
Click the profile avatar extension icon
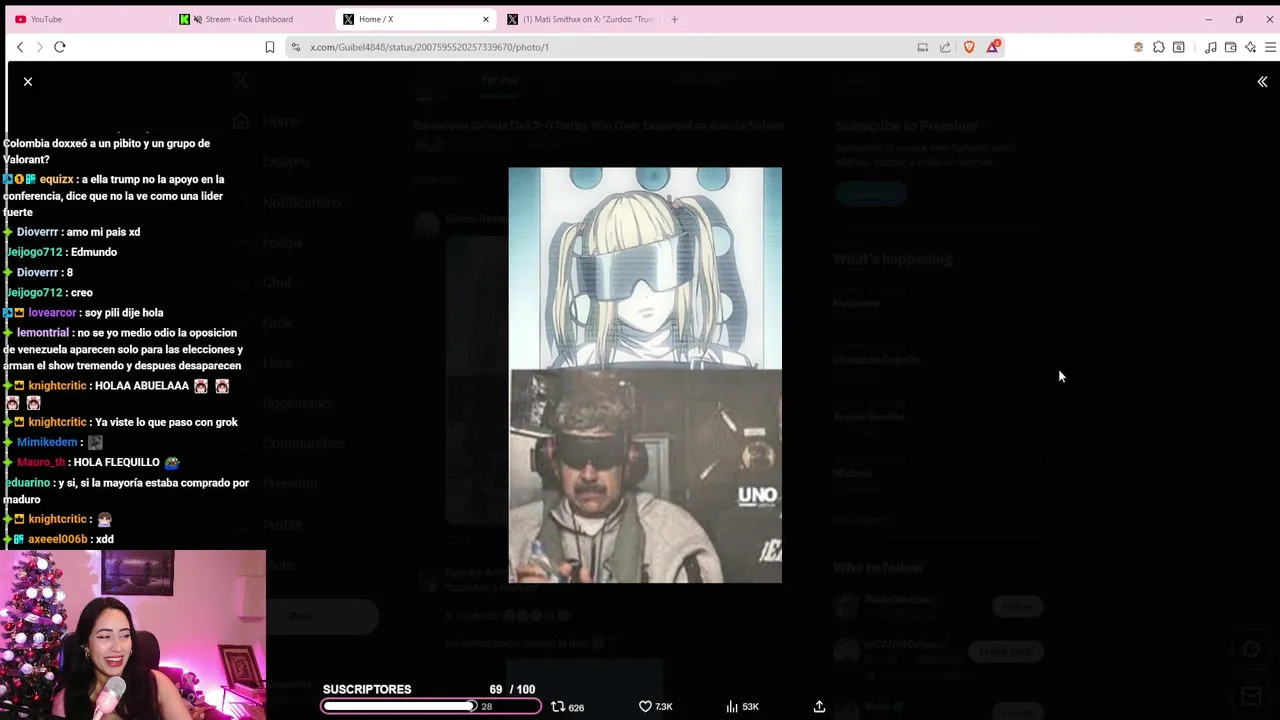tap(1138, 47)
